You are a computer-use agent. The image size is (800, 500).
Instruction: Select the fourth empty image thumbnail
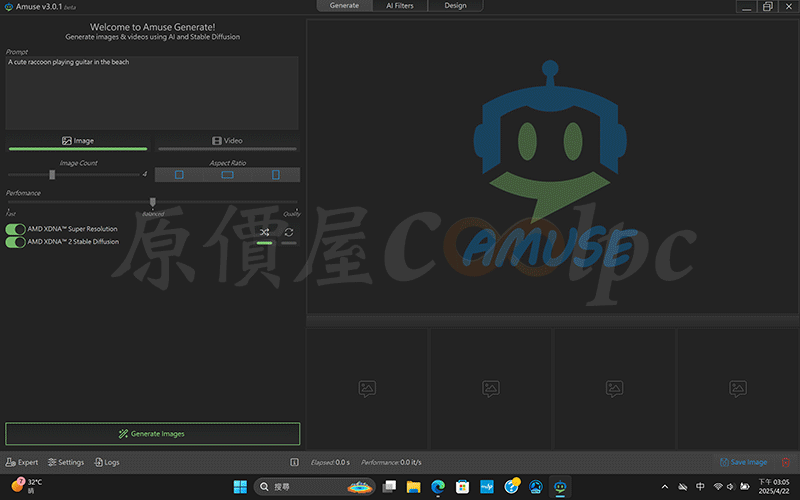[x=738, y=389]
